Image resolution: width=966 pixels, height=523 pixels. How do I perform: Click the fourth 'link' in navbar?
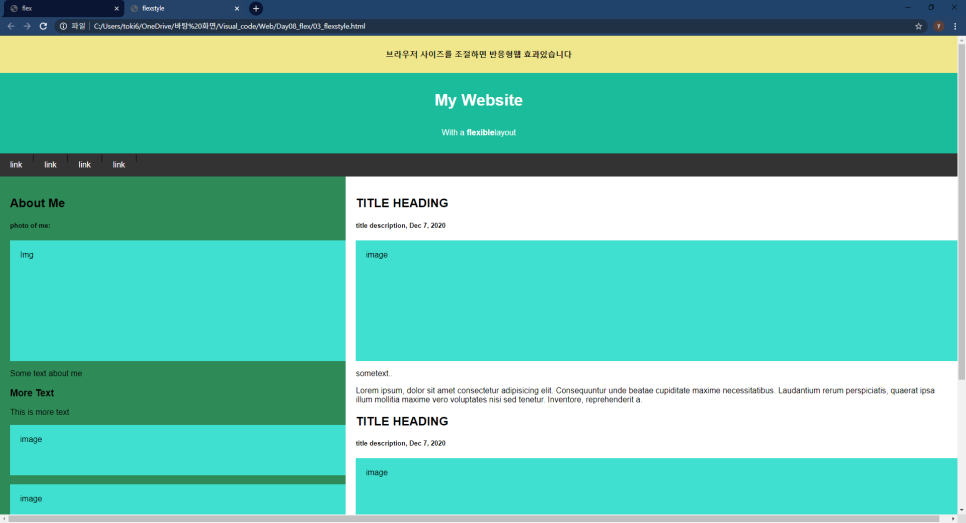coord(119,164)
